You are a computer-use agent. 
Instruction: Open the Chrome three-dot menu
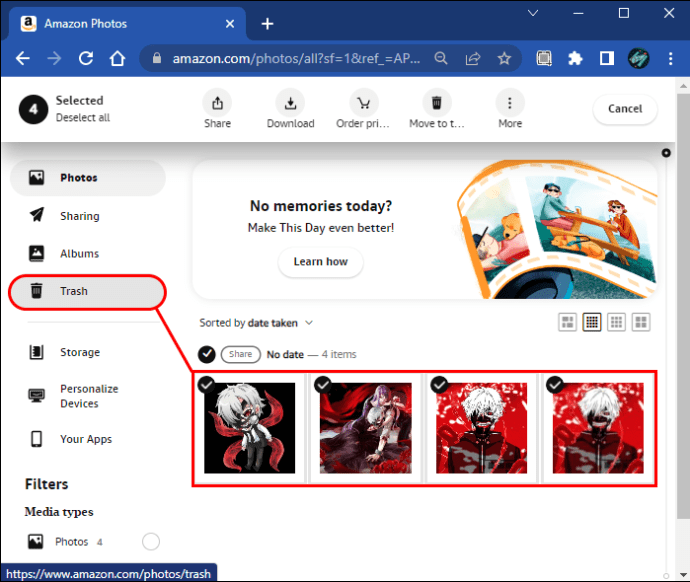(671, 58)
